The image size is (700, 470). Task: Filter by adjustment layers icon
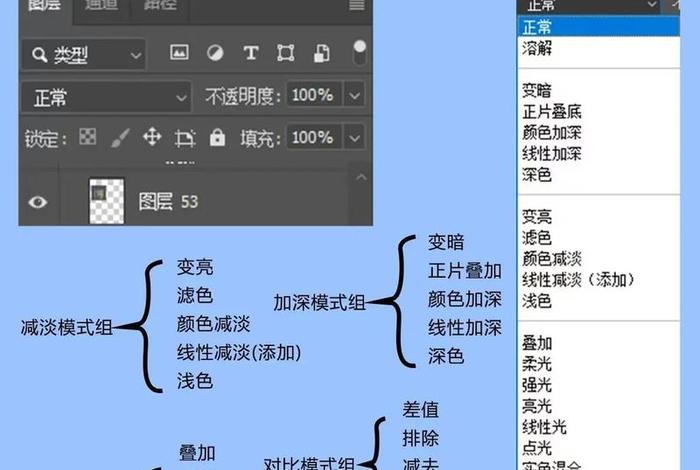click(215, 53)
